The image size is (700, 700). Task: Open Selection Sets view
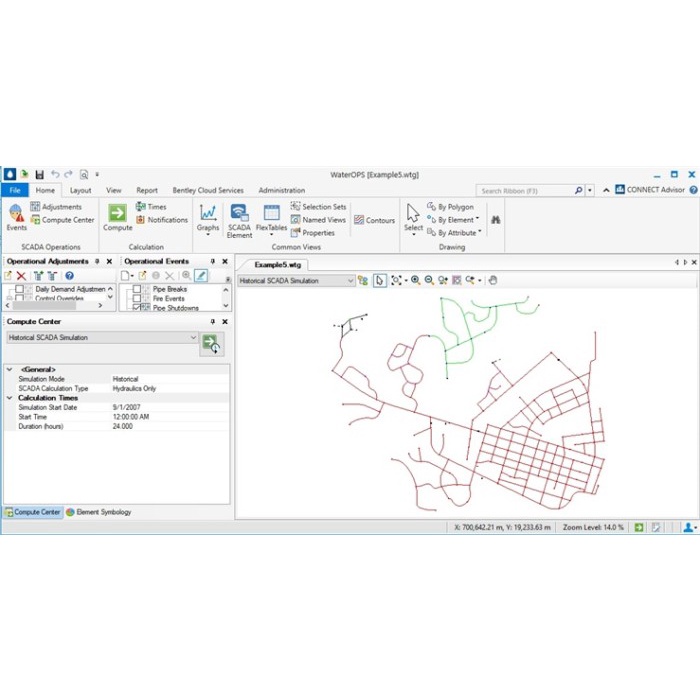coord(318,207)
